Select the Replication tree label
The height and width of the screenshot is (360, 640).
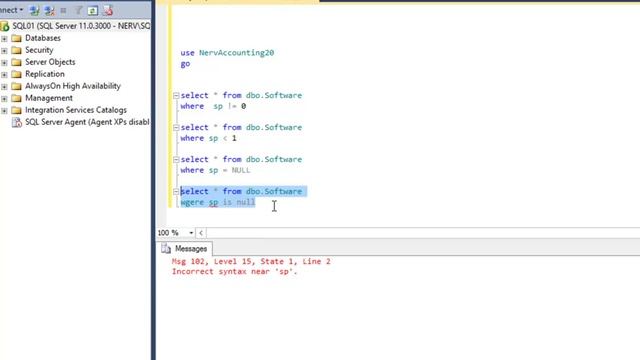coord(45,74)
